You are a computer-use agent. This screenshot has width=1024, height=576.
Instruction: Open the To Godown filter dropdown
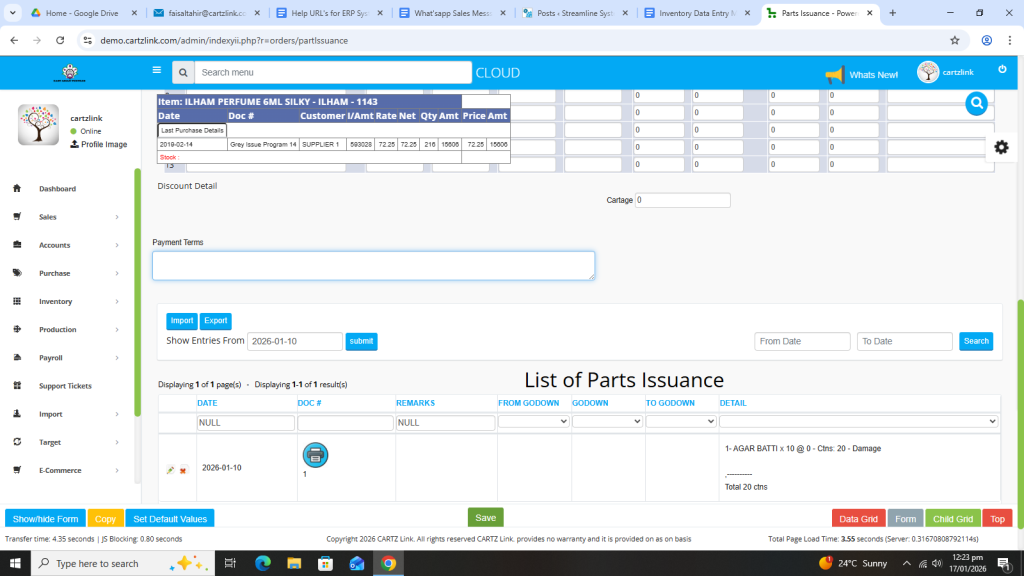coord(680,422)
